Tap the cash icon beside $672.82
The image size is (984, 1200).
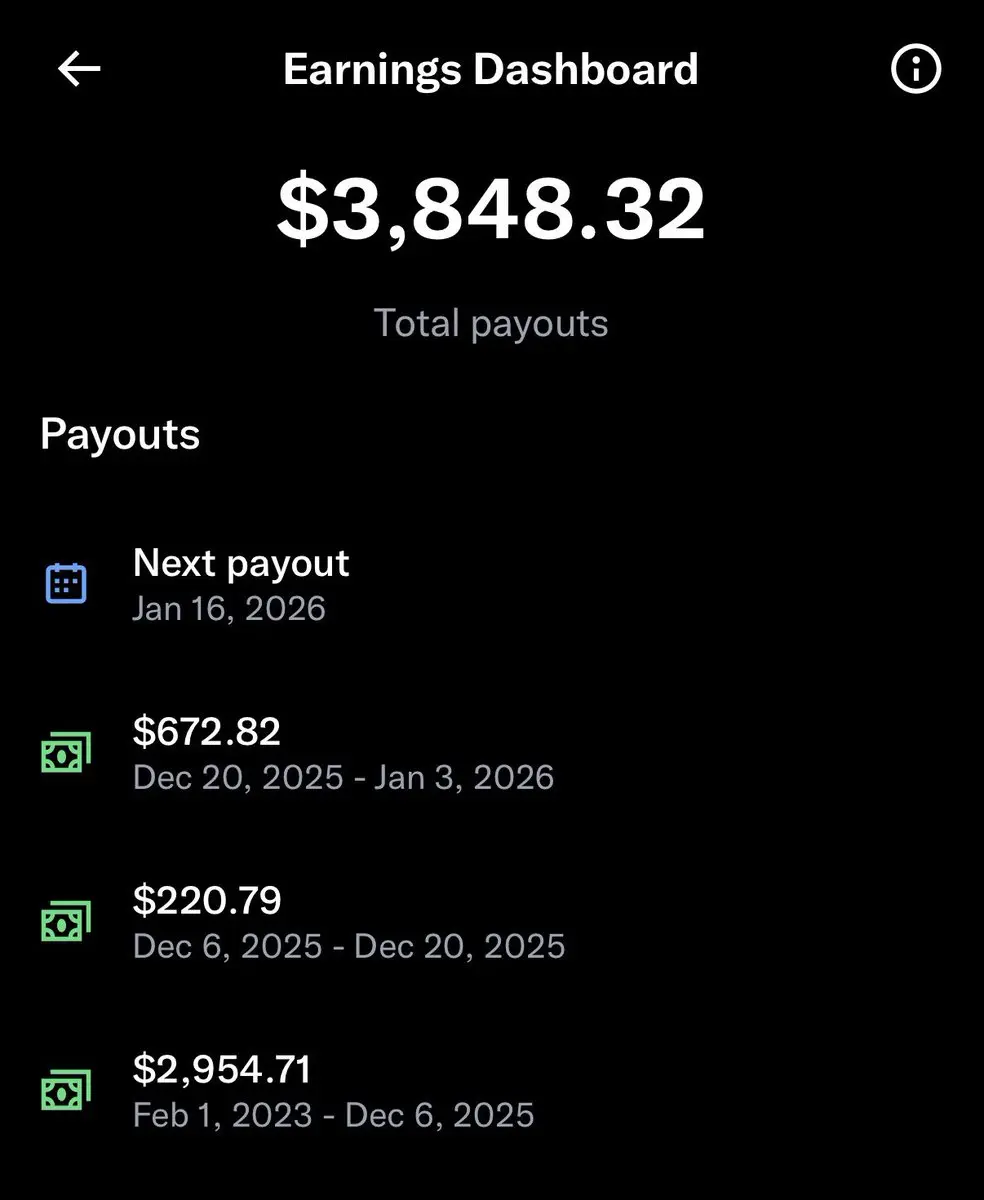tap(66, 752)
